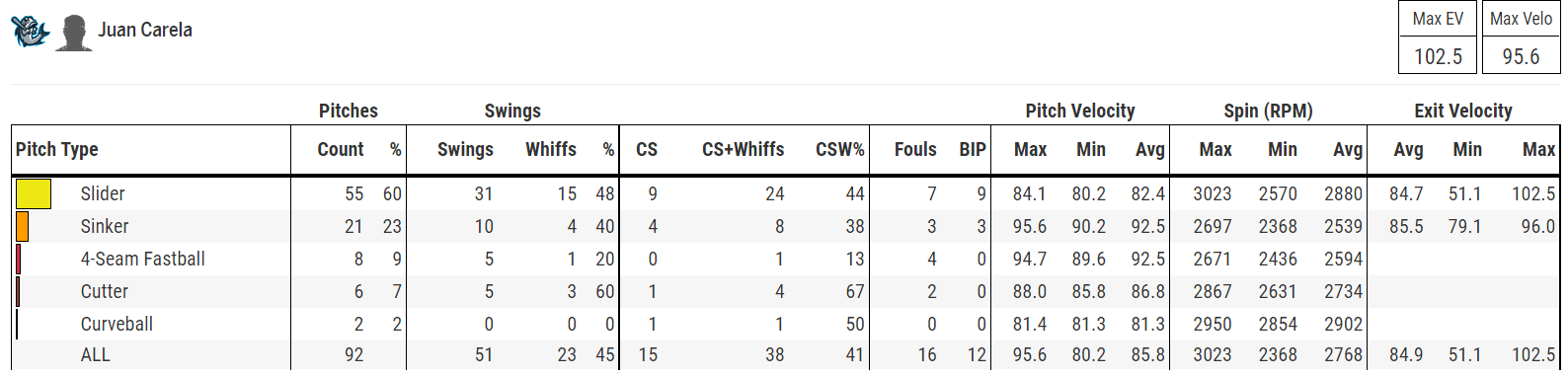Open the Juan Carela player name link
The height and width of the screenshot is (376, 1568).
click(145, 30)
